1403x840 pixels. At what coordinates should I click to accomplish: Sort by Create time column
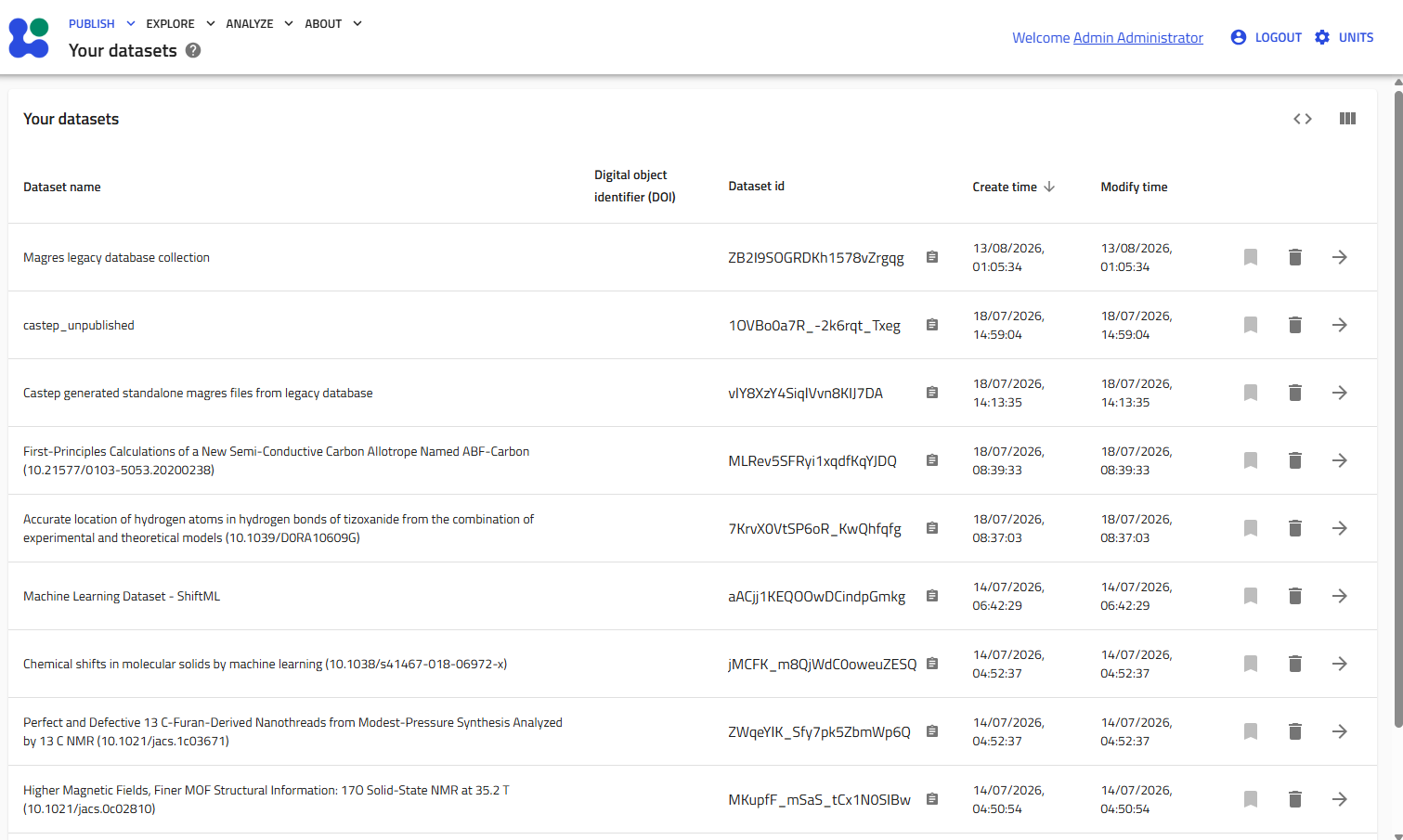(1014, 187)
